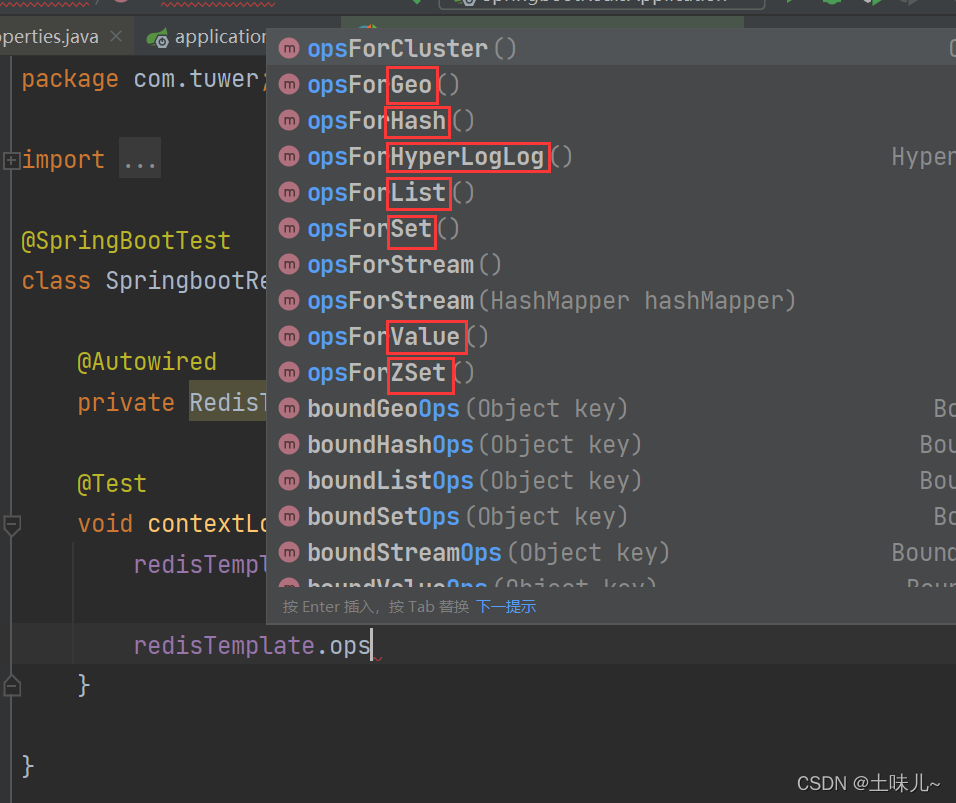Select boundStreamOps(Object key) suggestion
The image size is (956, 803).
[612, 552]
